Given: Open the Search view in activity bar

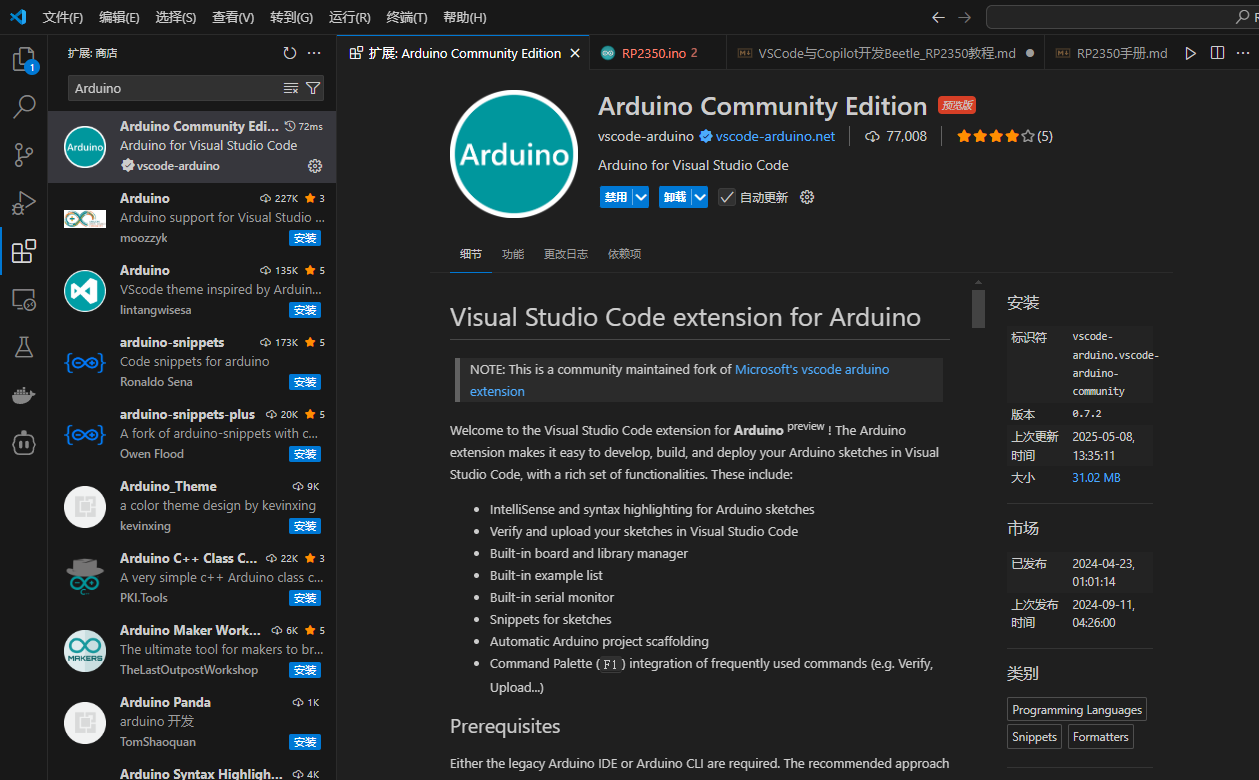Looking at the screenshot, I should click(x=24, y=106).
